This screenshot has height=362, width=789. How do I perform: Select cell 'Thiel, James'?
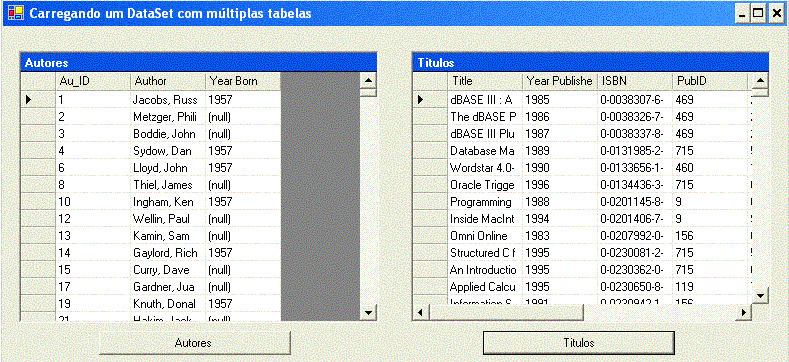[x=168, y=185]
